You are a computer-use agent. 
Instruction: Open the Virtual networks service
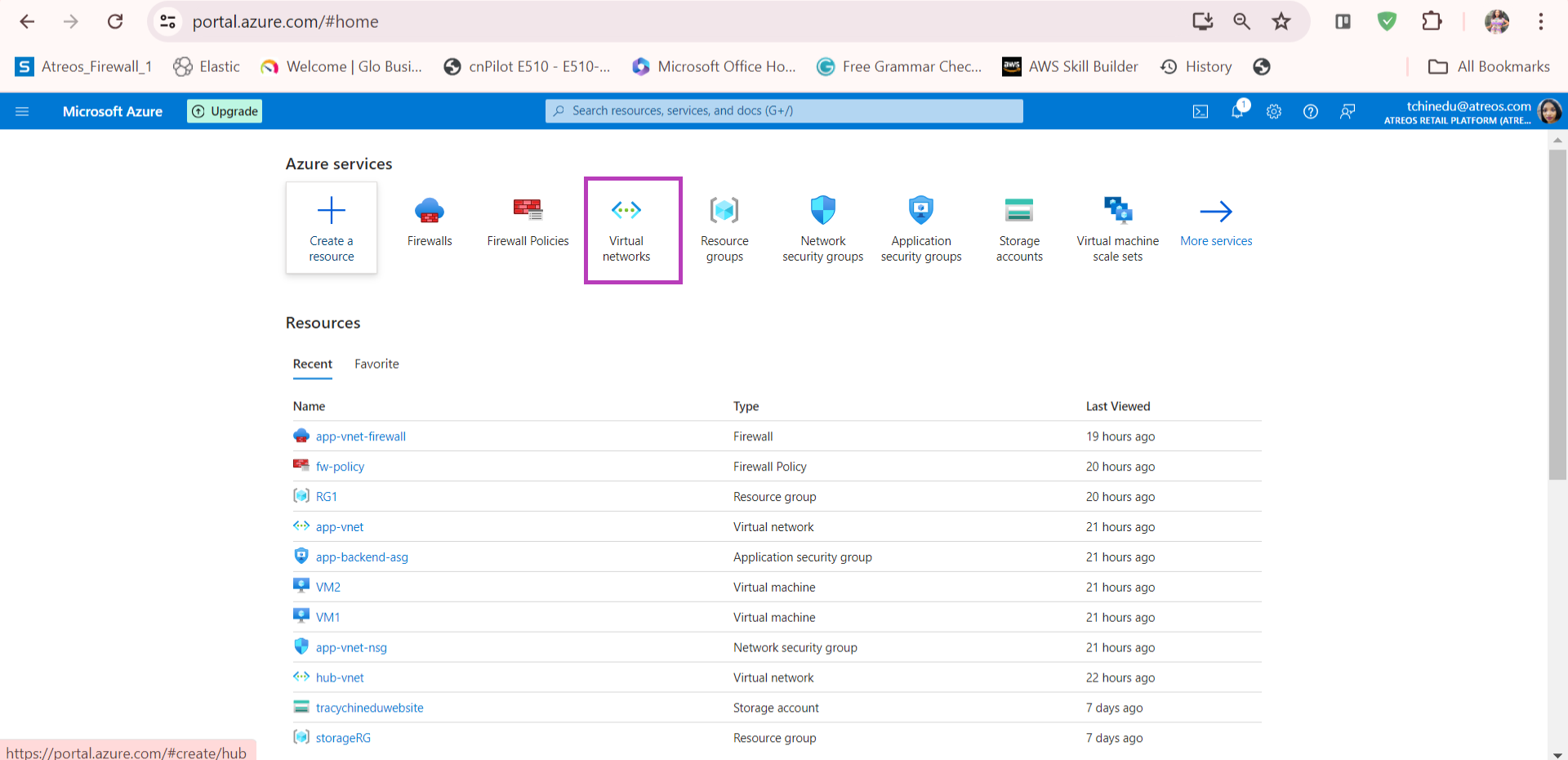pyautogui.click(x=626, y=230)
